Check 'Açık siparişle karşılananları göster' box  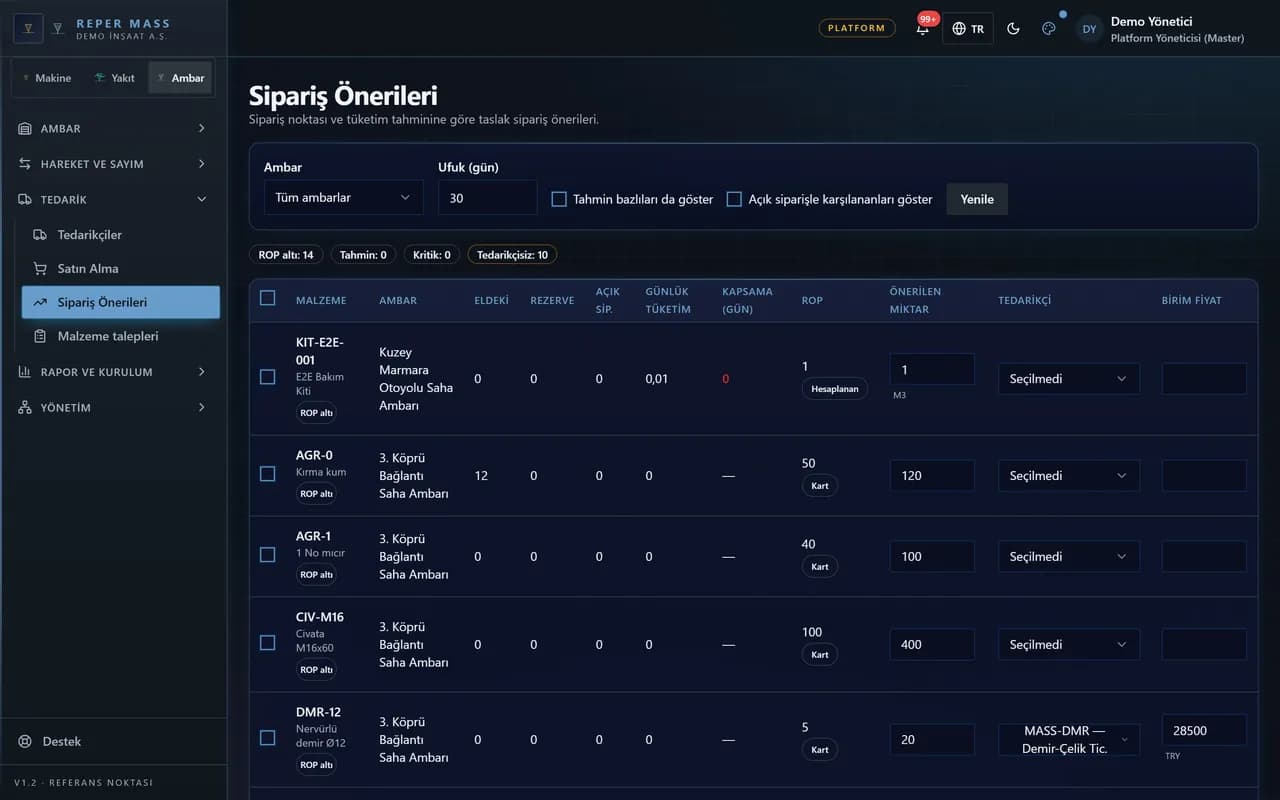(734, 199)
